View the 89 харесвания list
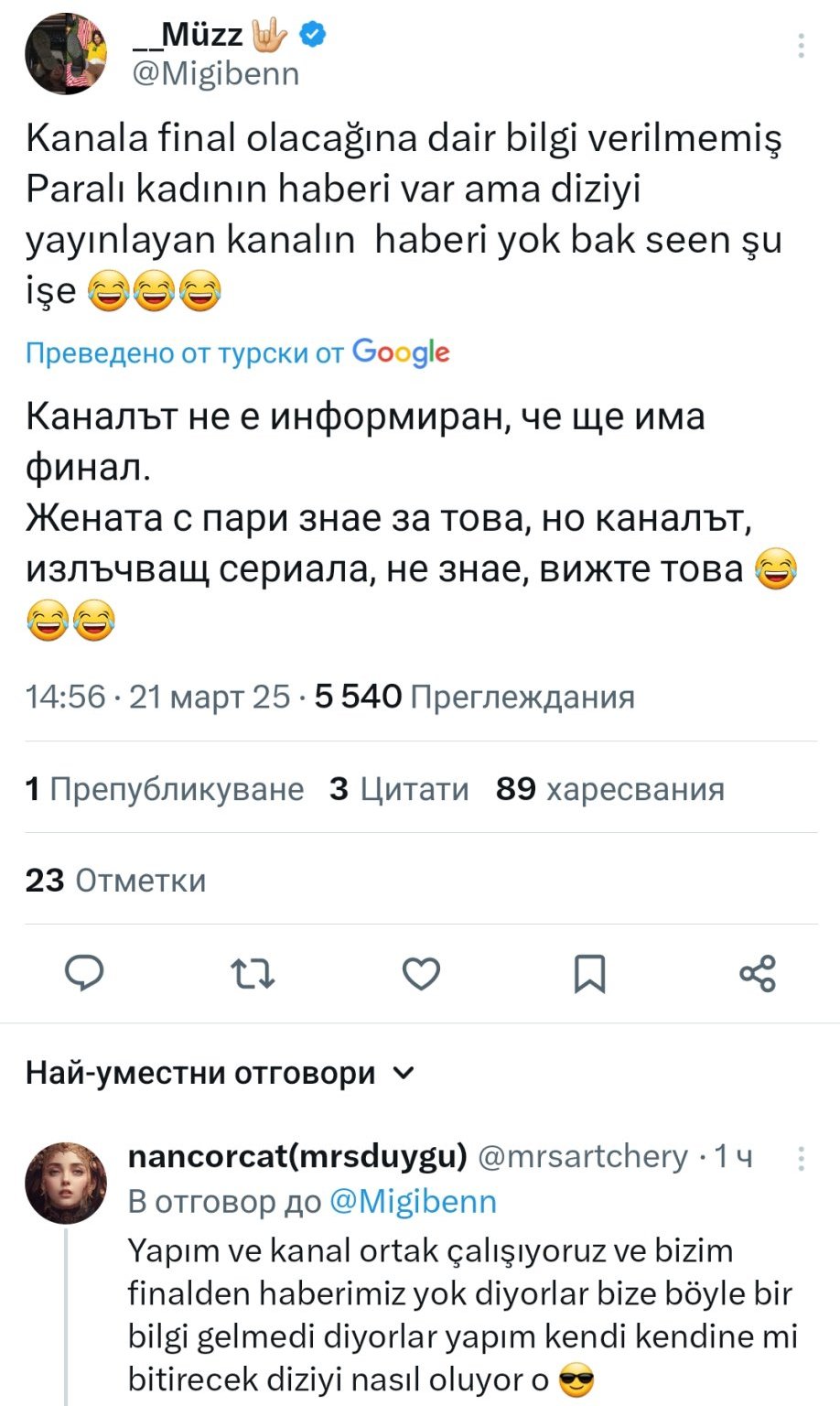 click(609, 788)
